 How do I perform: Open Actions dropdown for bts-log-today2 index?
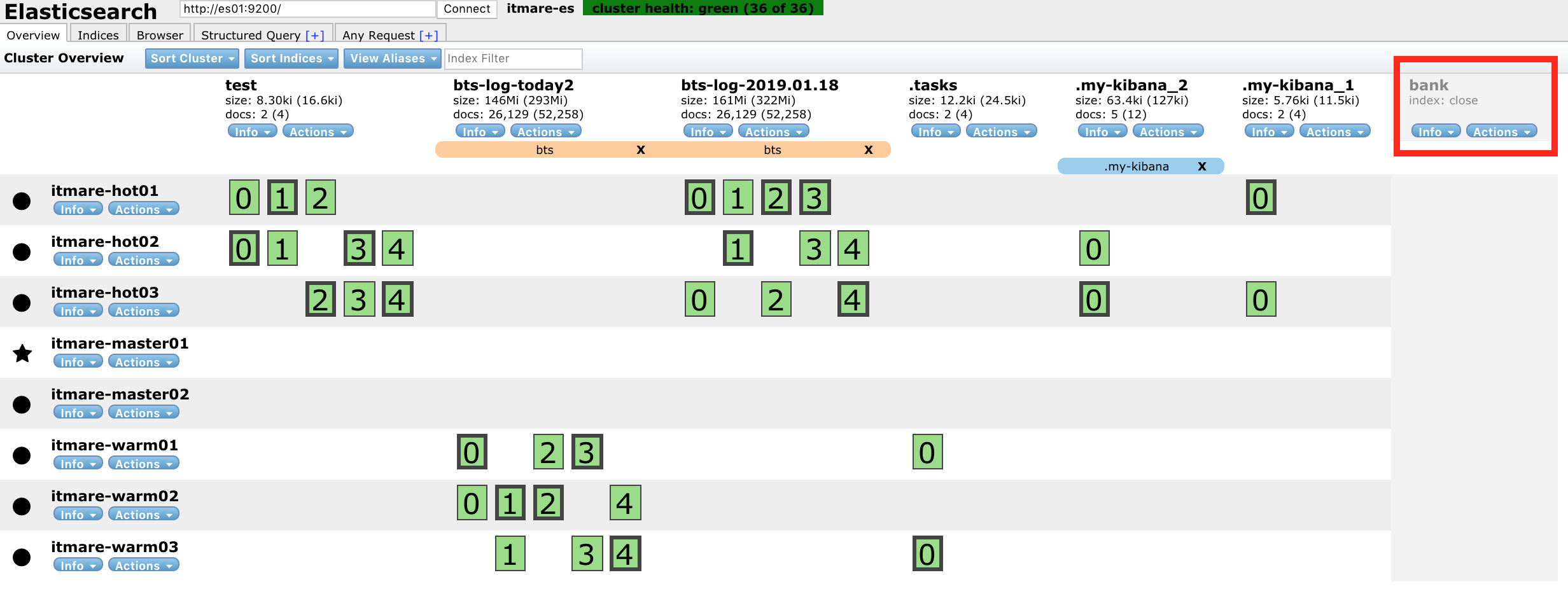coord(546,131)
